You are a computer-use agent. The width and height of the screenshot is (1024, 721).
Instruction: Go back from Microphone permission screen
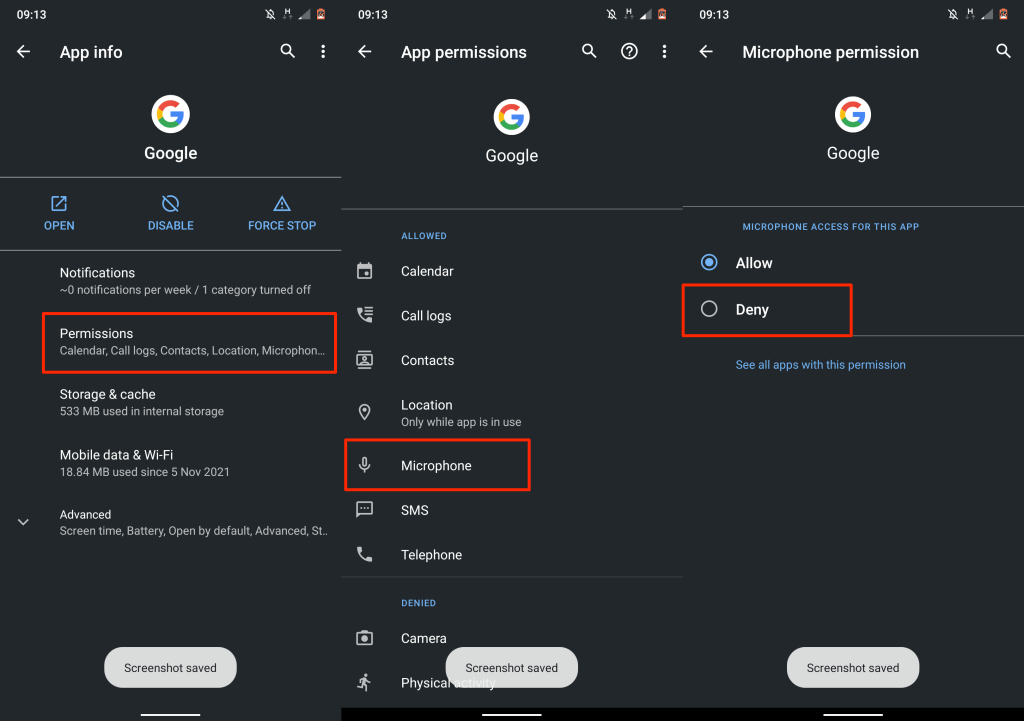706,52
